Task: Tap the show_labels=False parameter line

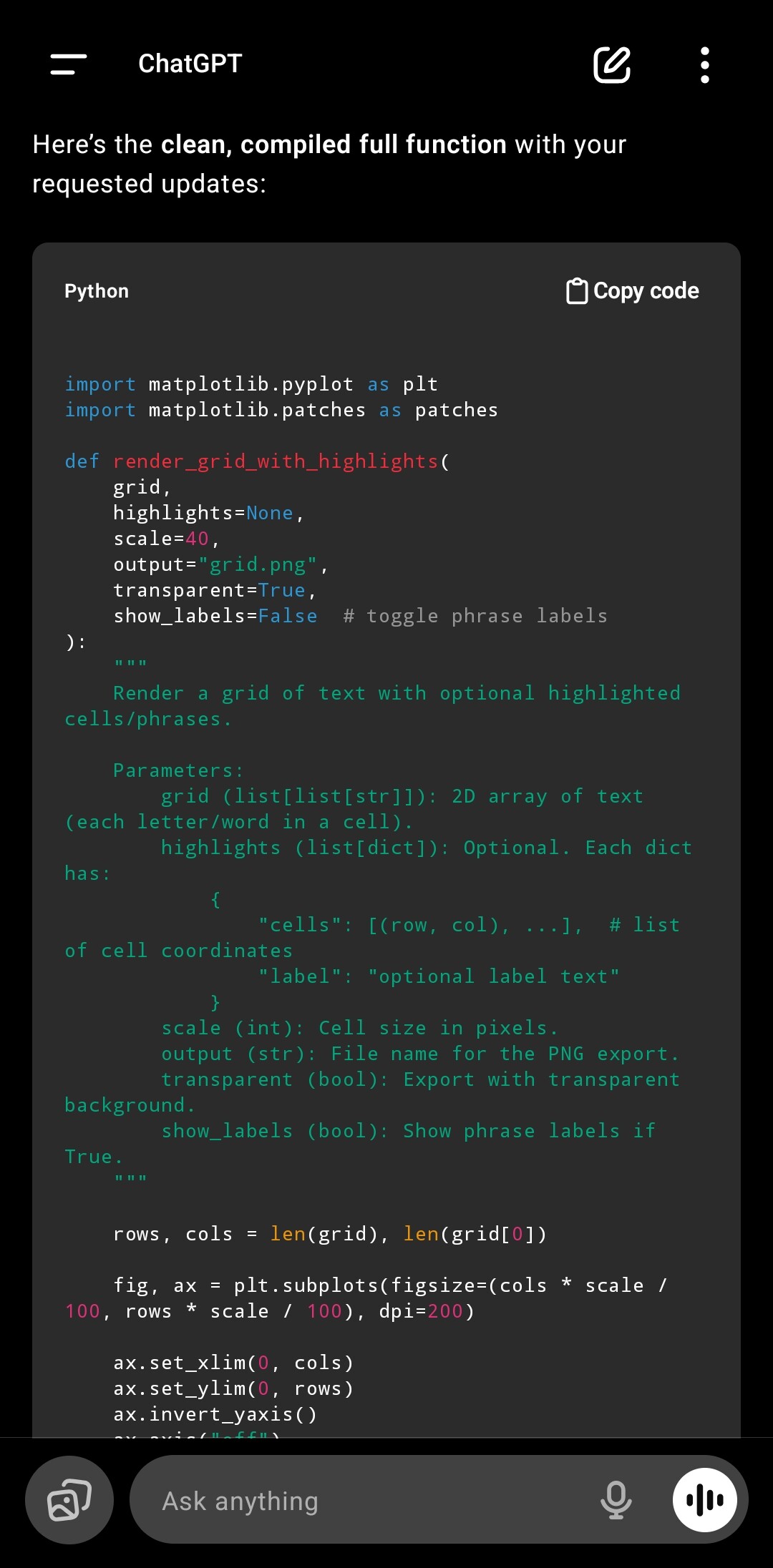Action: click(215, 616)
